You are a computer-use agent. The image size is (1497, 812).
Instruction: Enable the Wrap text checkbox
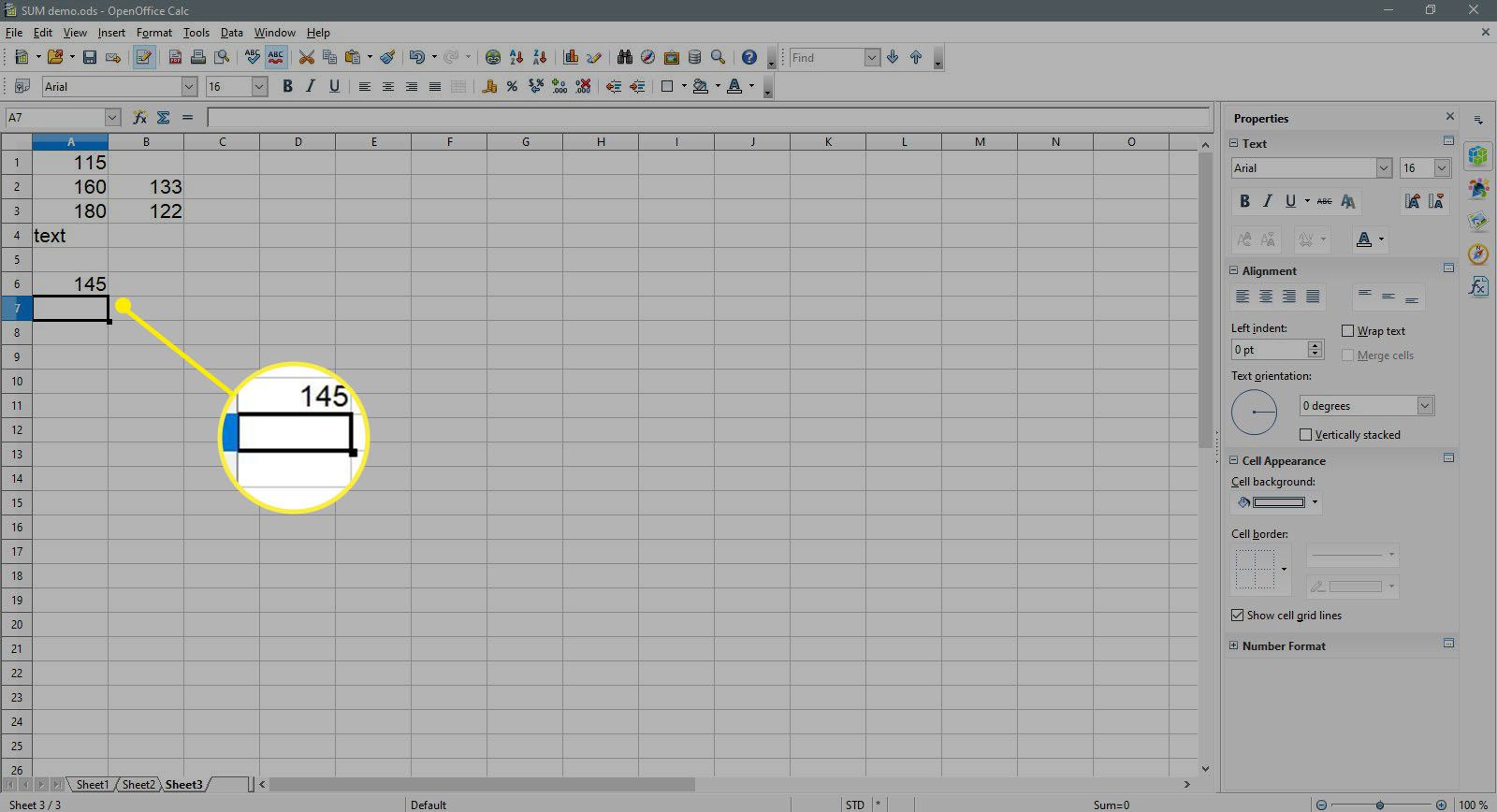coord(1348,331)
